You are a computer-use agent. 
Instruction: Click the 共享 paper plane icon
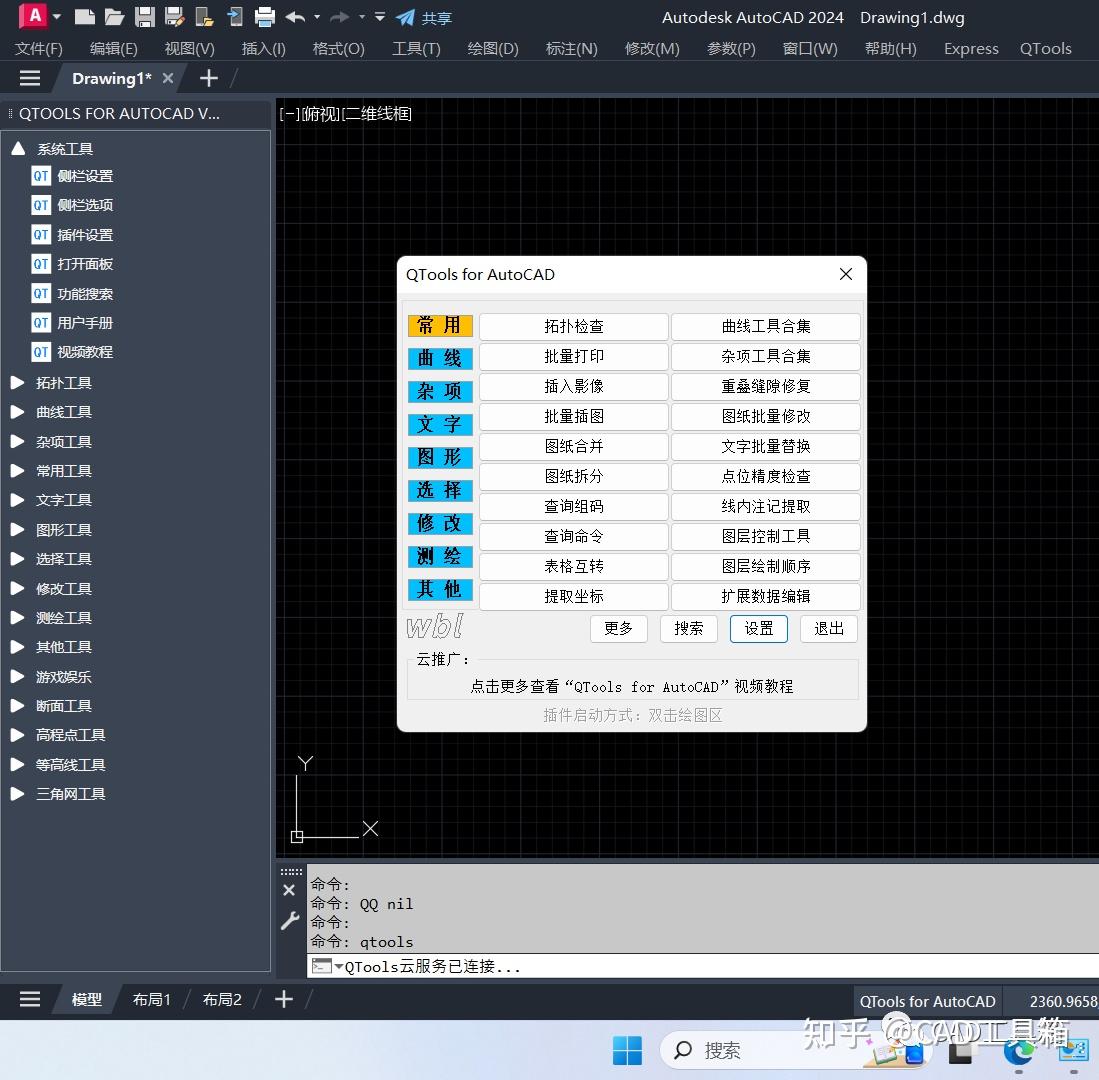click(406, 17)
